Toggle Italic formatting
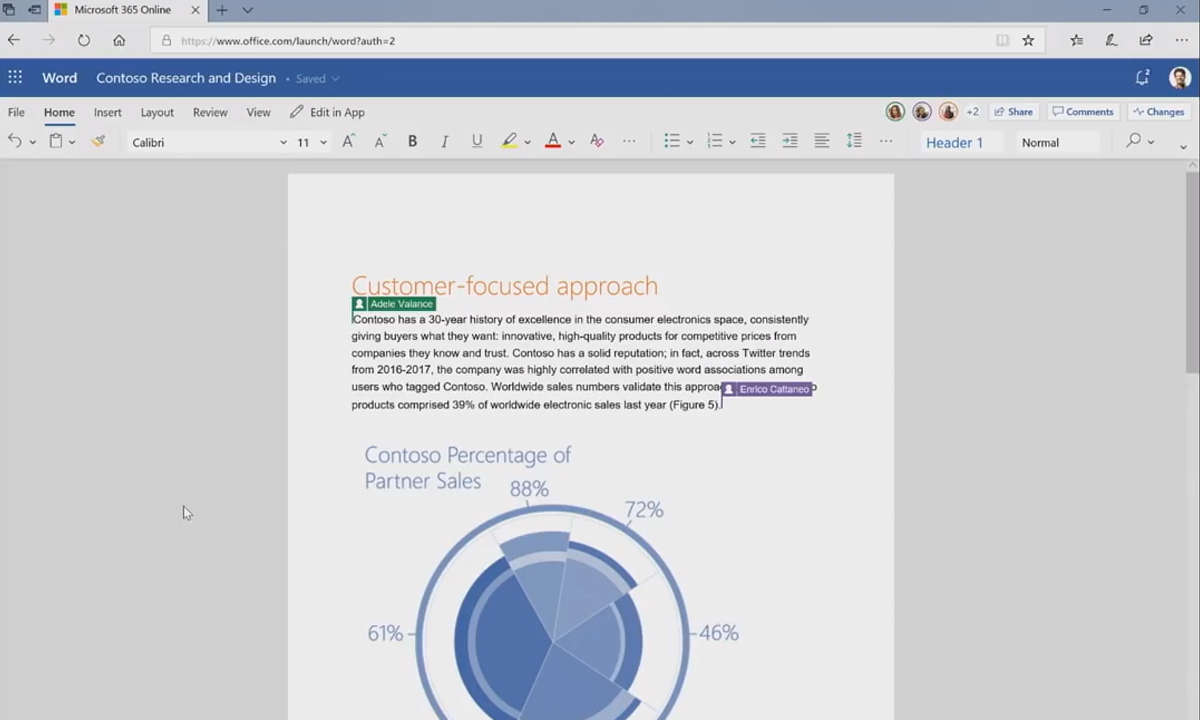The height and width of the screenshot is (720, 1200). coord(445,142)
